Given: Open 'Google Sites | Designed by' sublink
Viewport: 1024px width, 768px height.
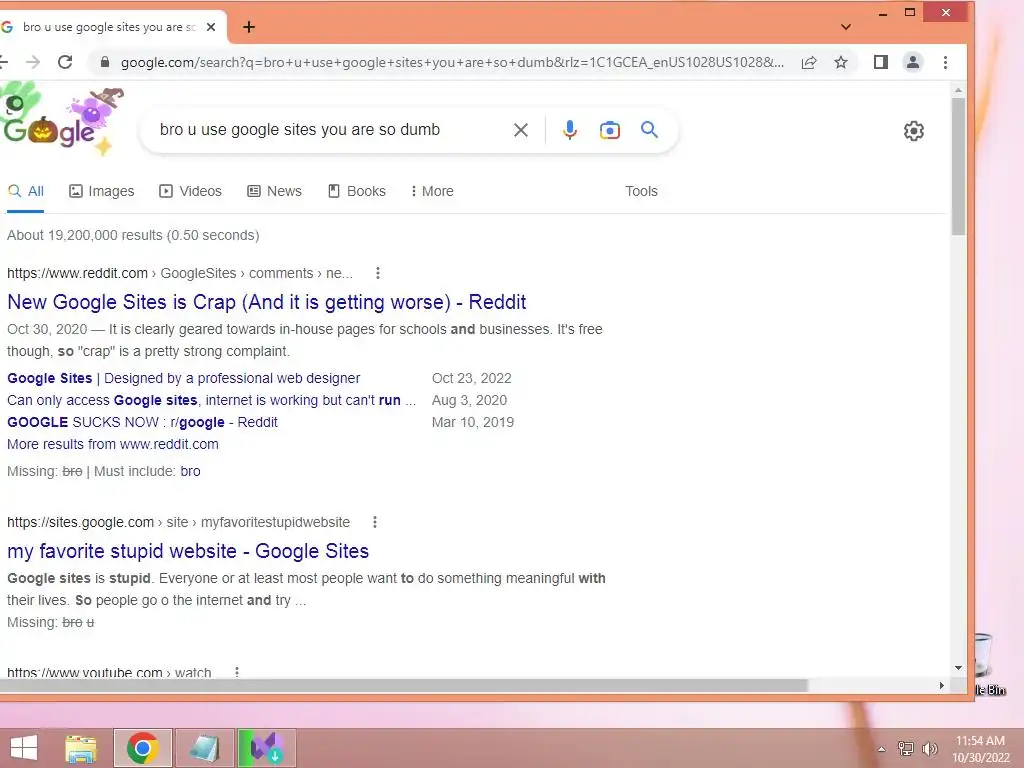Looking at the screenshot, I should (x=184, y=378).
